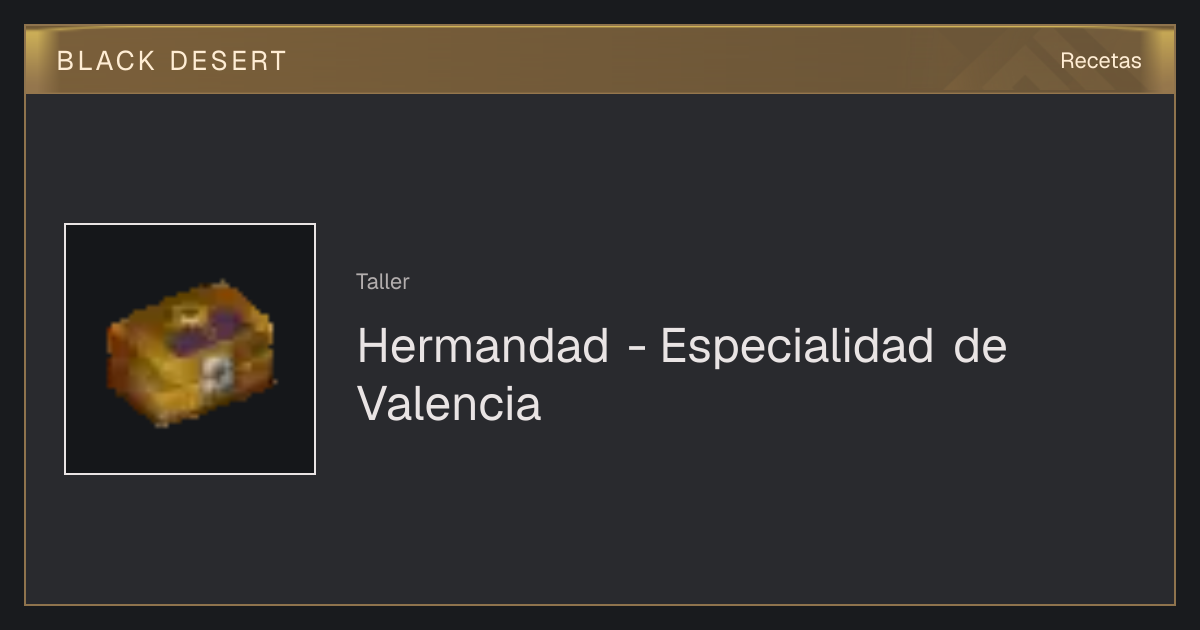The image size is (1200, 630).
Task: Click the word Hermandad in the title
Action: 483,346
